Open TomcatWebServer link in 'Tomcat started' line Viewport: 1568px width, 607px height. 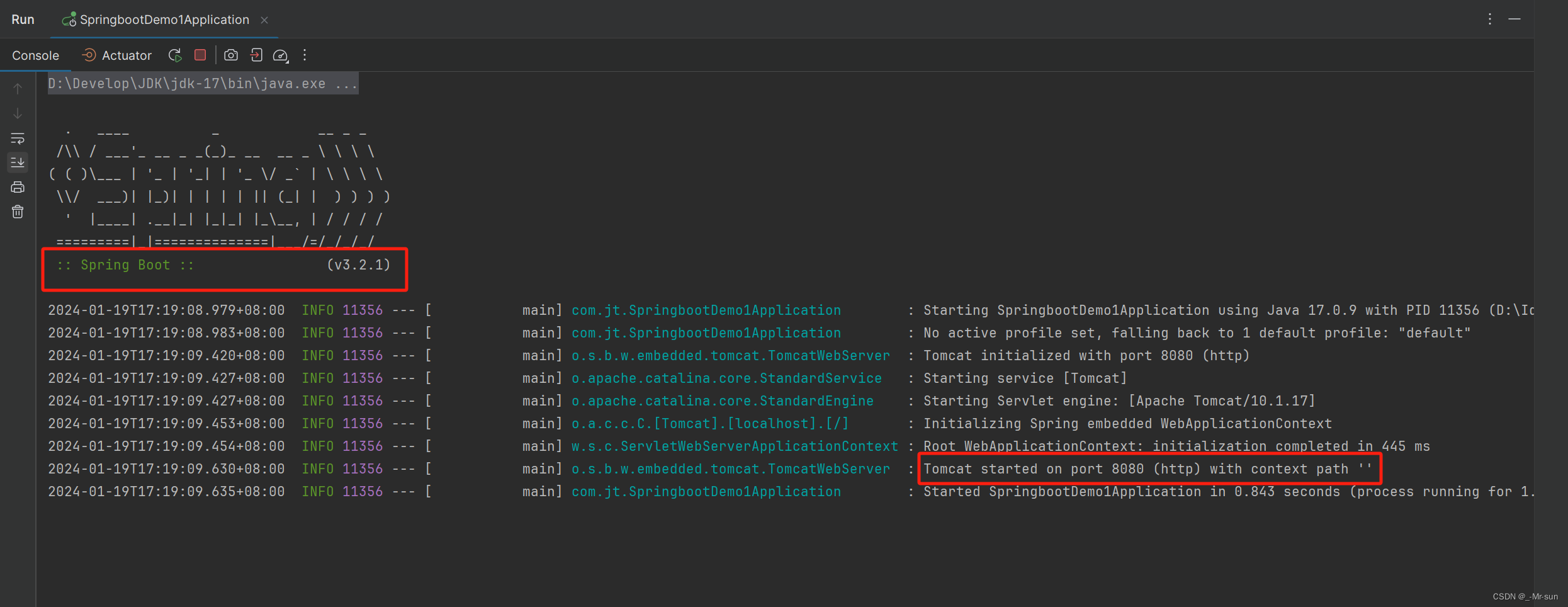(731, 469)
